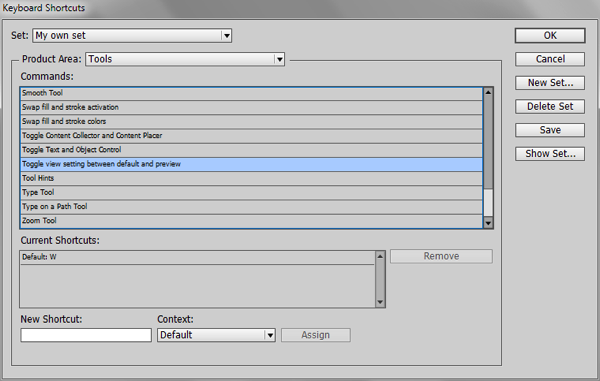Click the Delete Set button

550,106
